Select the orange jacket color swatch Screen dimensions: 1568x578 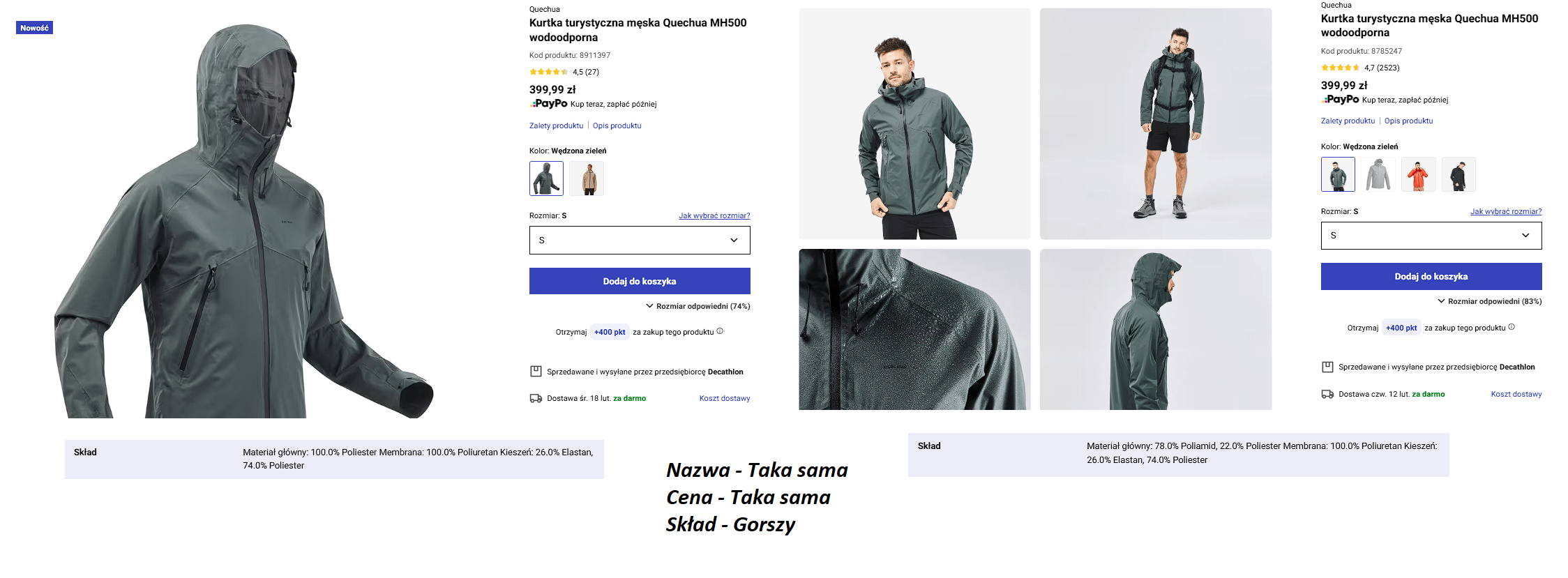coord(1418,174)
